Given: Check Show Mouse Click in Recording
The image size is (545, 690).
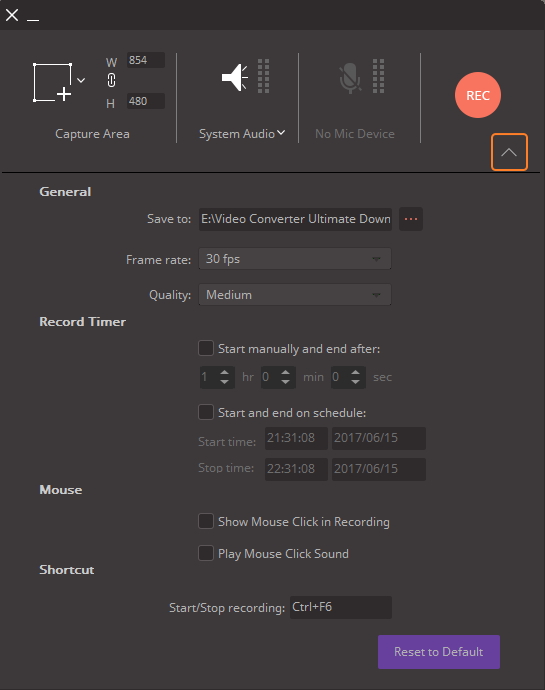Looking at the screenshot, I should pos(206,521).
